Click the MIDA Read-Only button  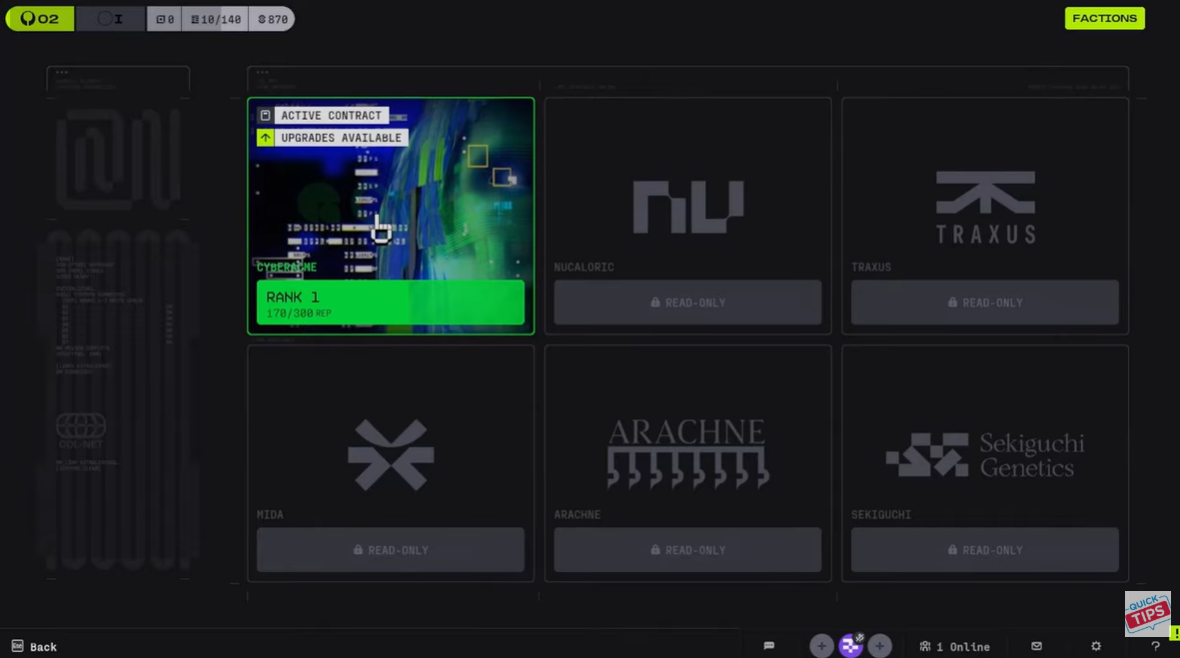pyautogui.click(x=390, y=550)
